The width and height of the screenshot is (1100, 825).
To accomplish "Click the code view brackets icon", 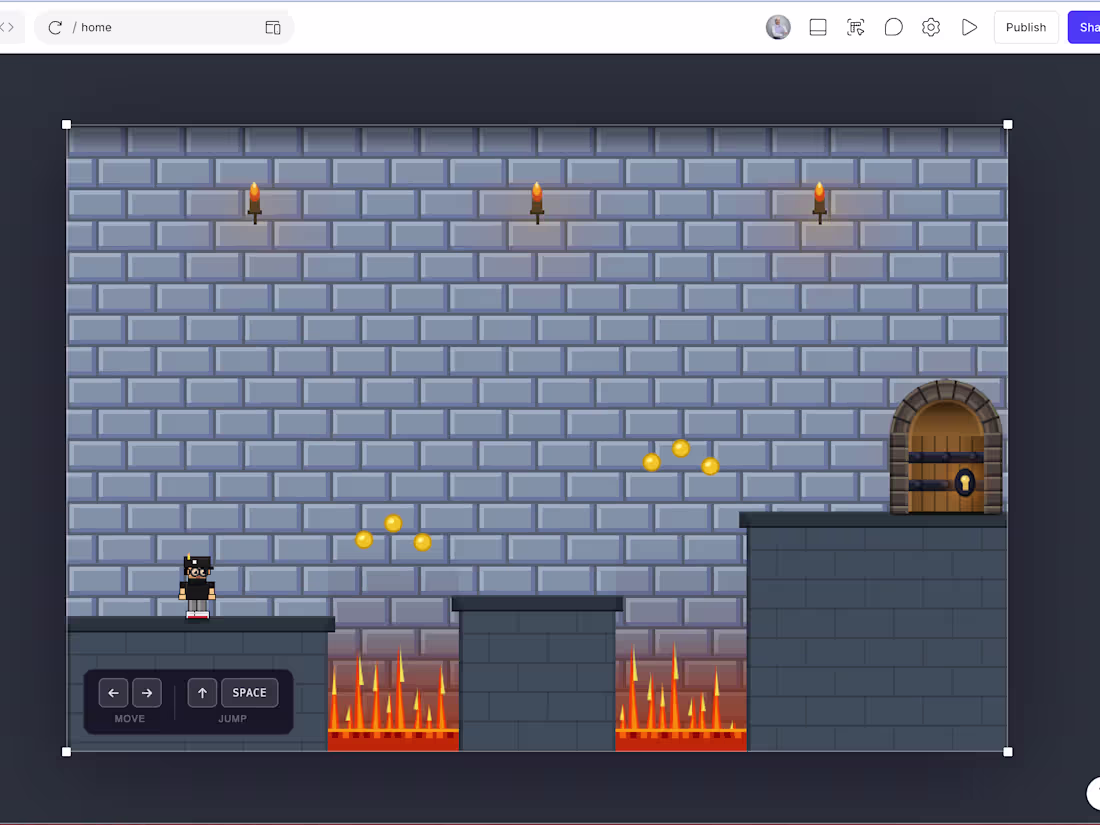I will tap(7, 27).
